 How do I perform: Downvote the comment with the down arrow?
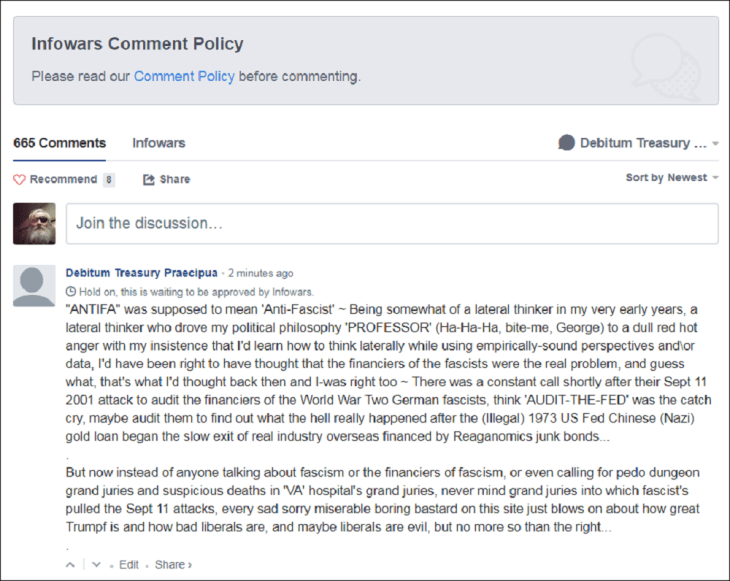point(96,565)
